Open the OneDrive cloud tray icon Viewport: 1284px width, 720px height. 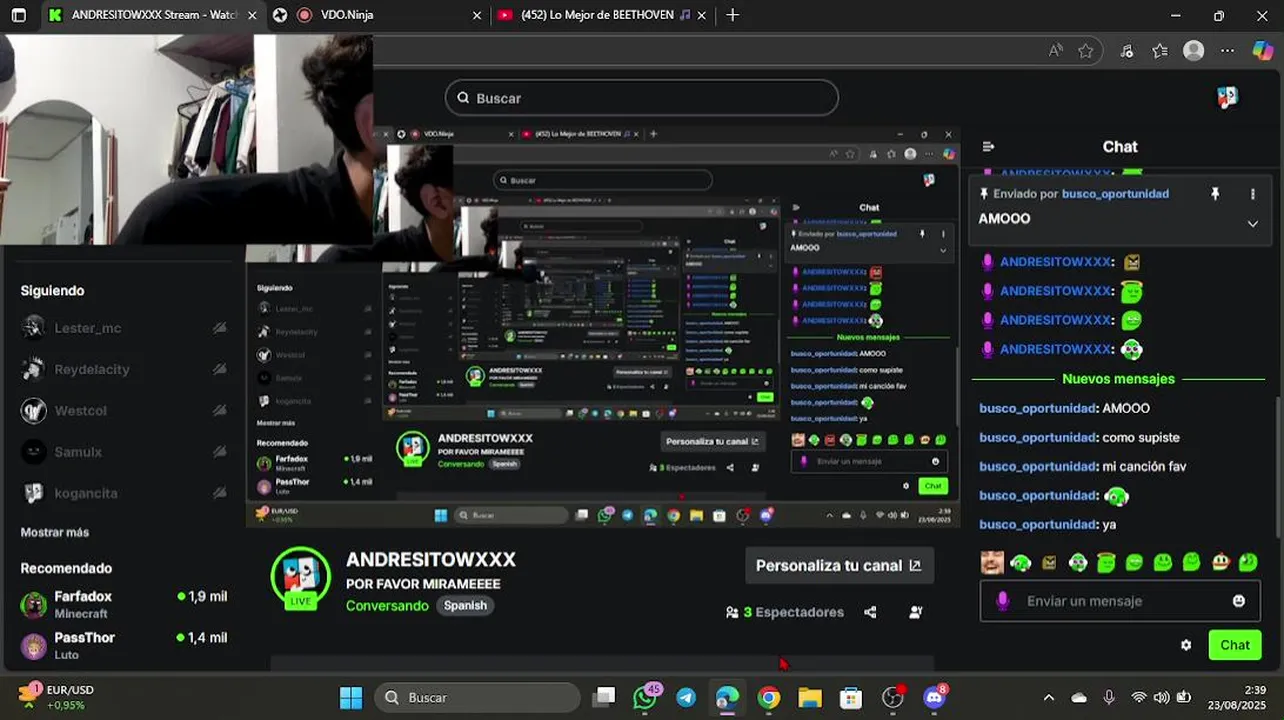point(1079,697)
